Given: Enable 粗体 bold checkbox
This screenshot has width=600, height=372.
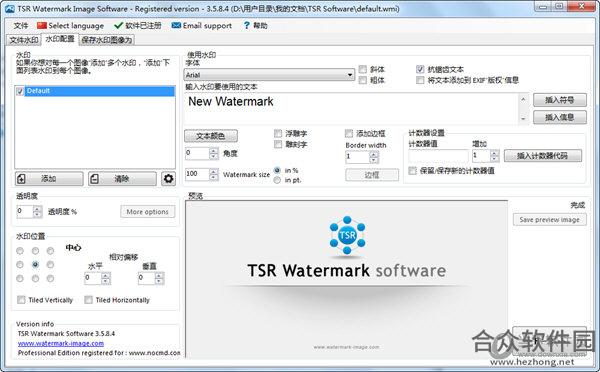Looking at the screenshot, I should [x=362, y=80].
